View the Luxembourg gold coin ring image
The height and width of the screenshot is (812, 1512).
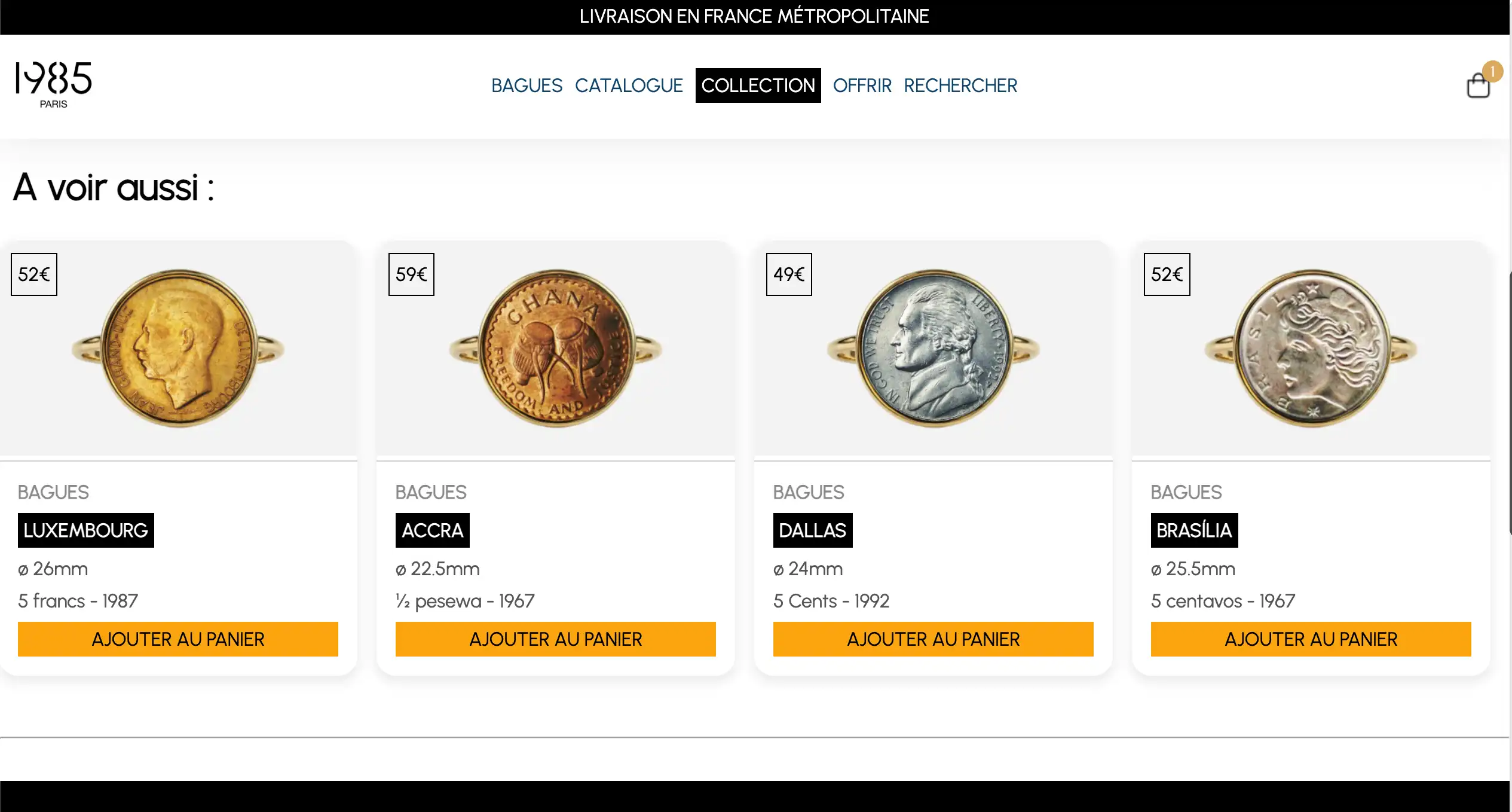(x=178, y=349)
